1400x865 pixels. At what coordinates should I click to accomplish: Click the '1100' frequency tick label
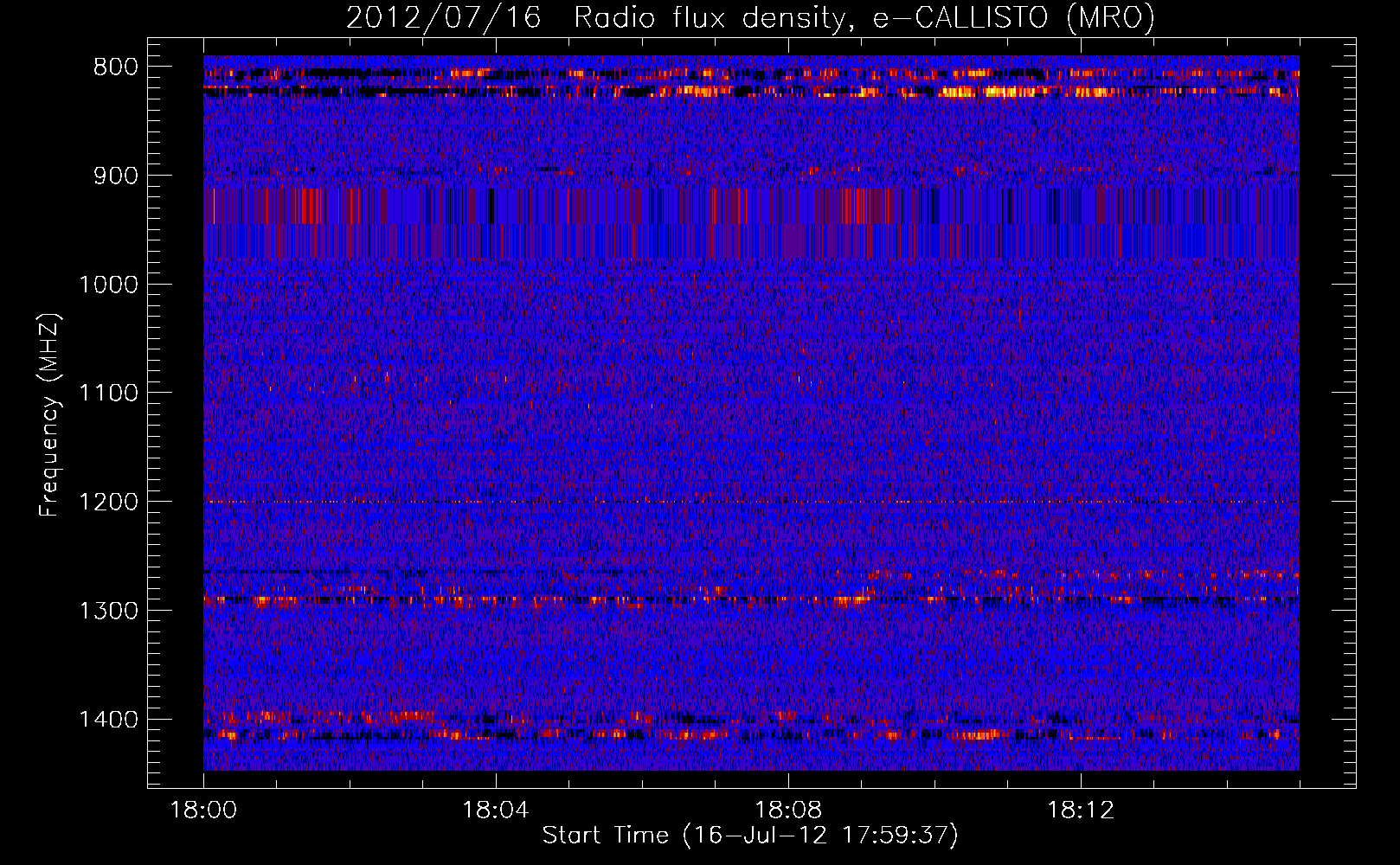tap(108, 394)
